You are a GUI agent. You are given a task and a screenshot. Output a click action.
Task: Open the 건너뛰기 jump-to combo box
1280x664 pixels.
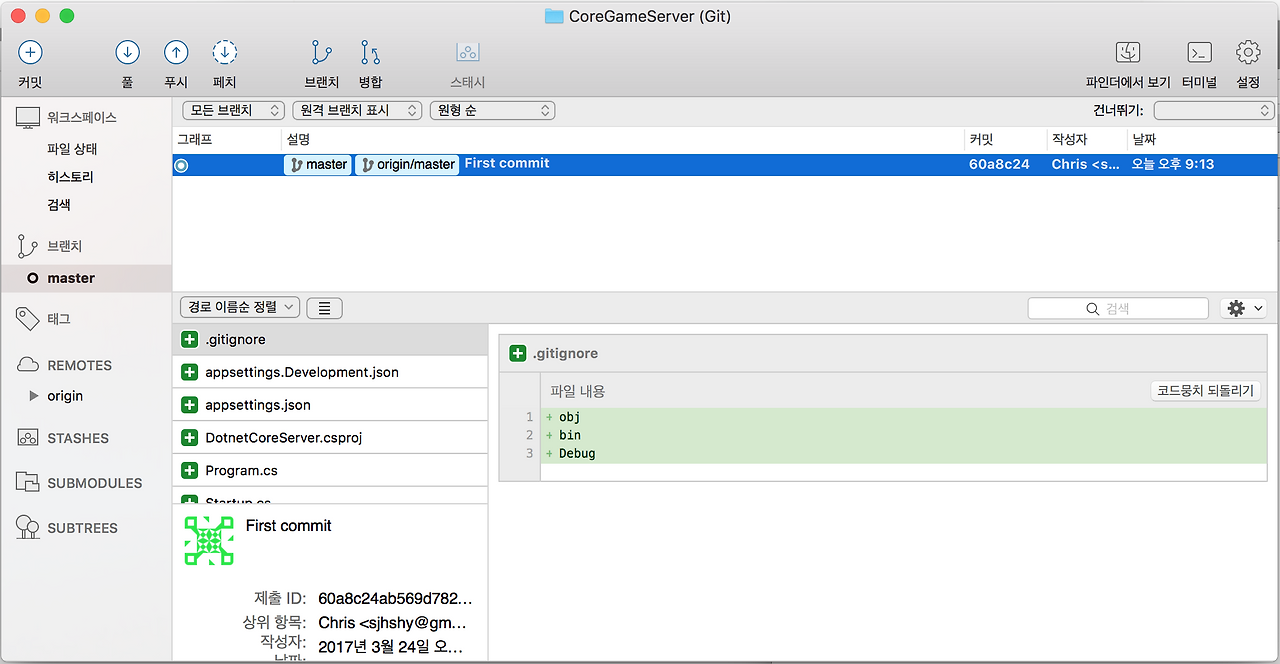tap(1214, 110)
